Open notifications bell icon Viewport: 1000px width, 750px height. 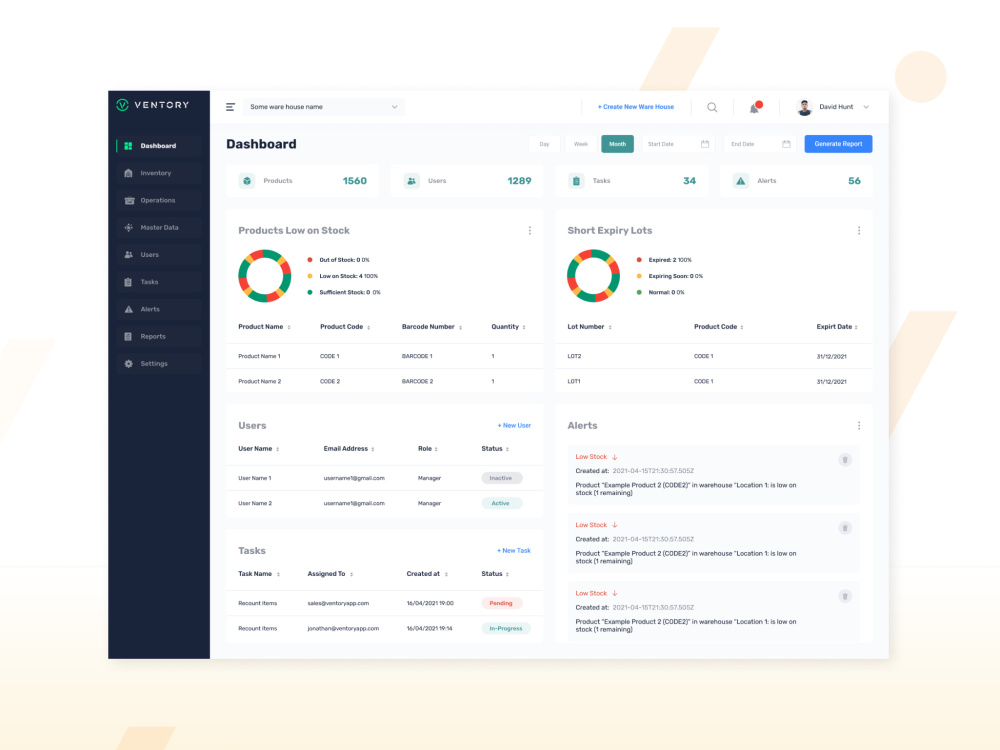coord(755,107)
